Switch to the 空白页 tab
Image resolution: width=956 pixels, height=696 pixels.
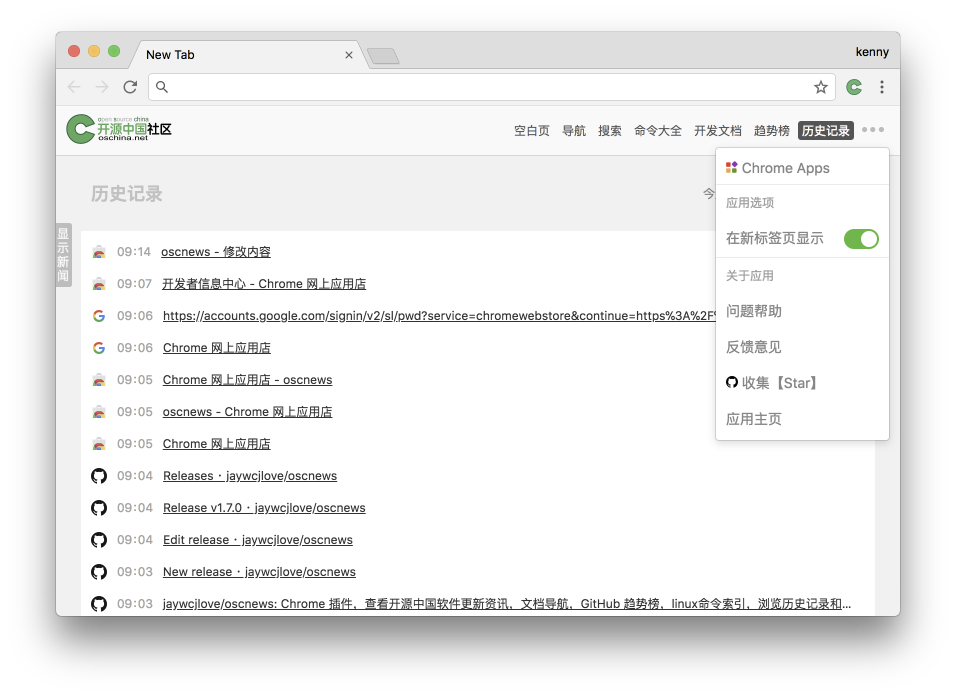tap(532, 130)
